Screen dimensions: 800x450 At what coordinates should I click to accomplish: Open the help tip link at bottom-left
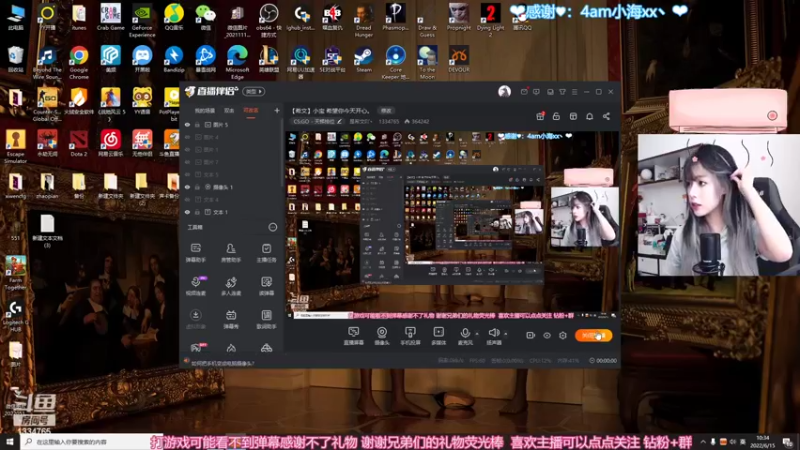click(x=222, y=363)
